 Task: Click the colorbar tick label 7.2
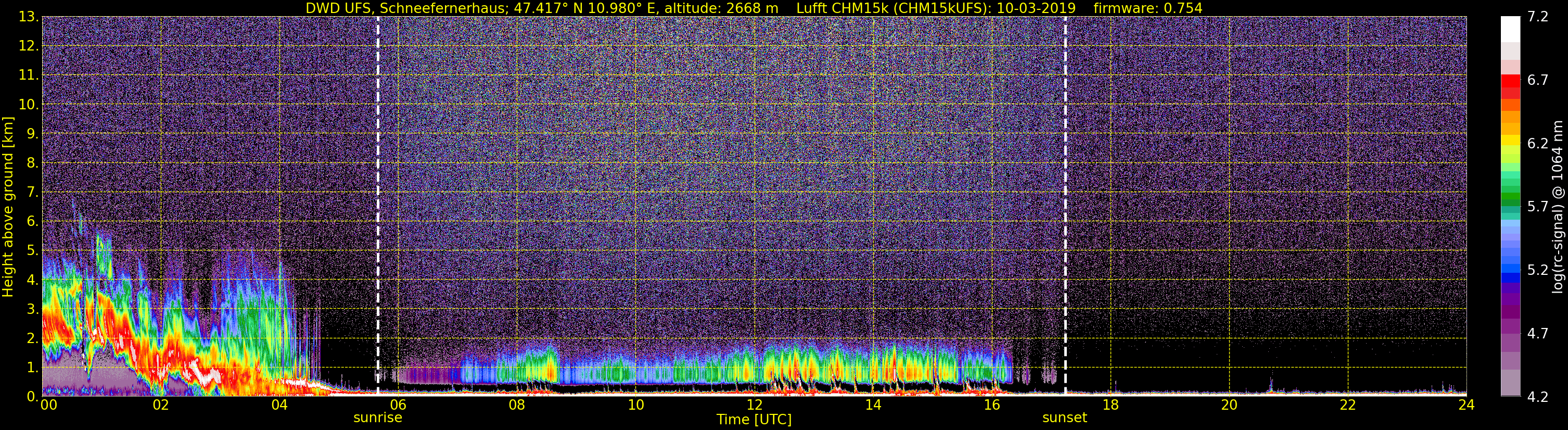pyautogui.click(x=1538, y=17)
